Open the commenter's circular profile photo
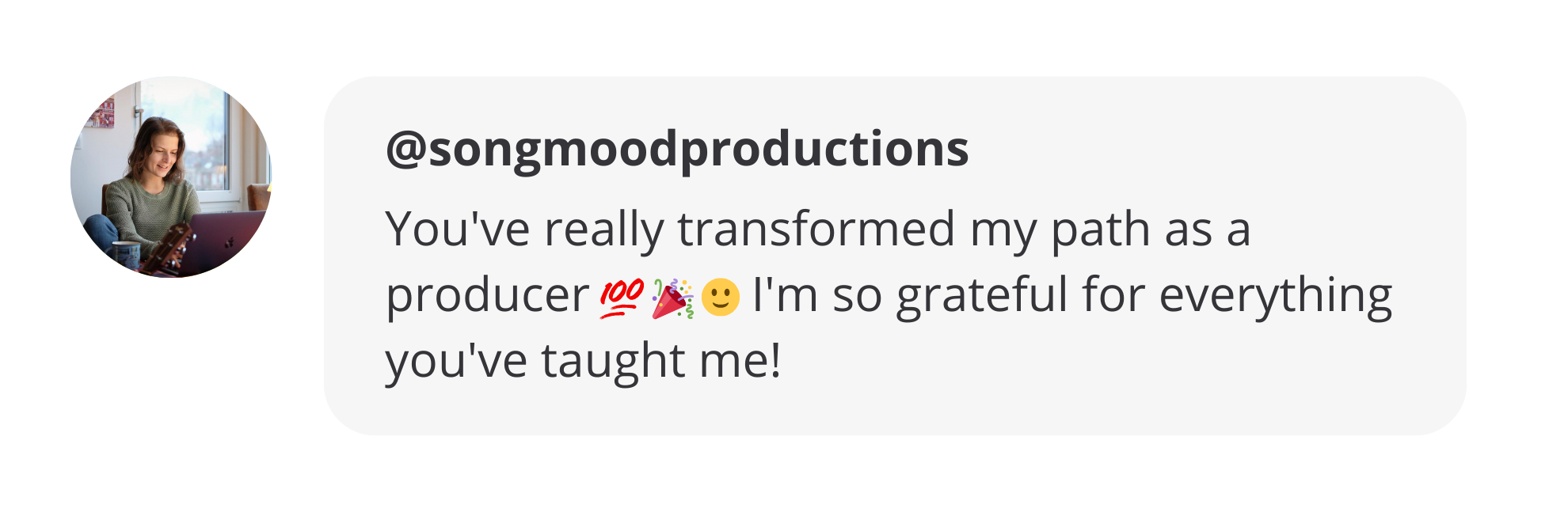 tap(171, 177)
